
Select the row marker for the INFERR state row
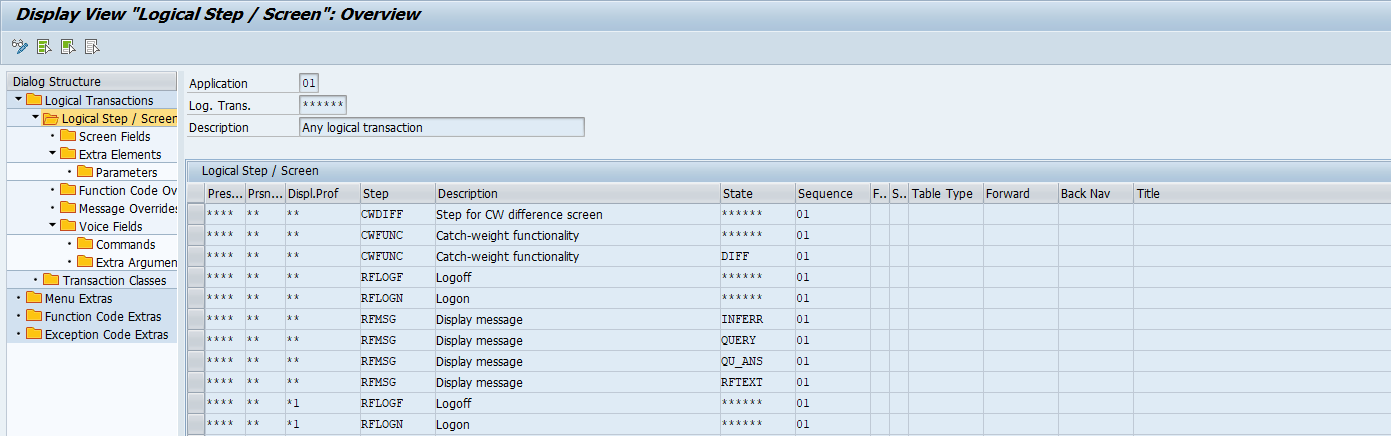[195, 320]
